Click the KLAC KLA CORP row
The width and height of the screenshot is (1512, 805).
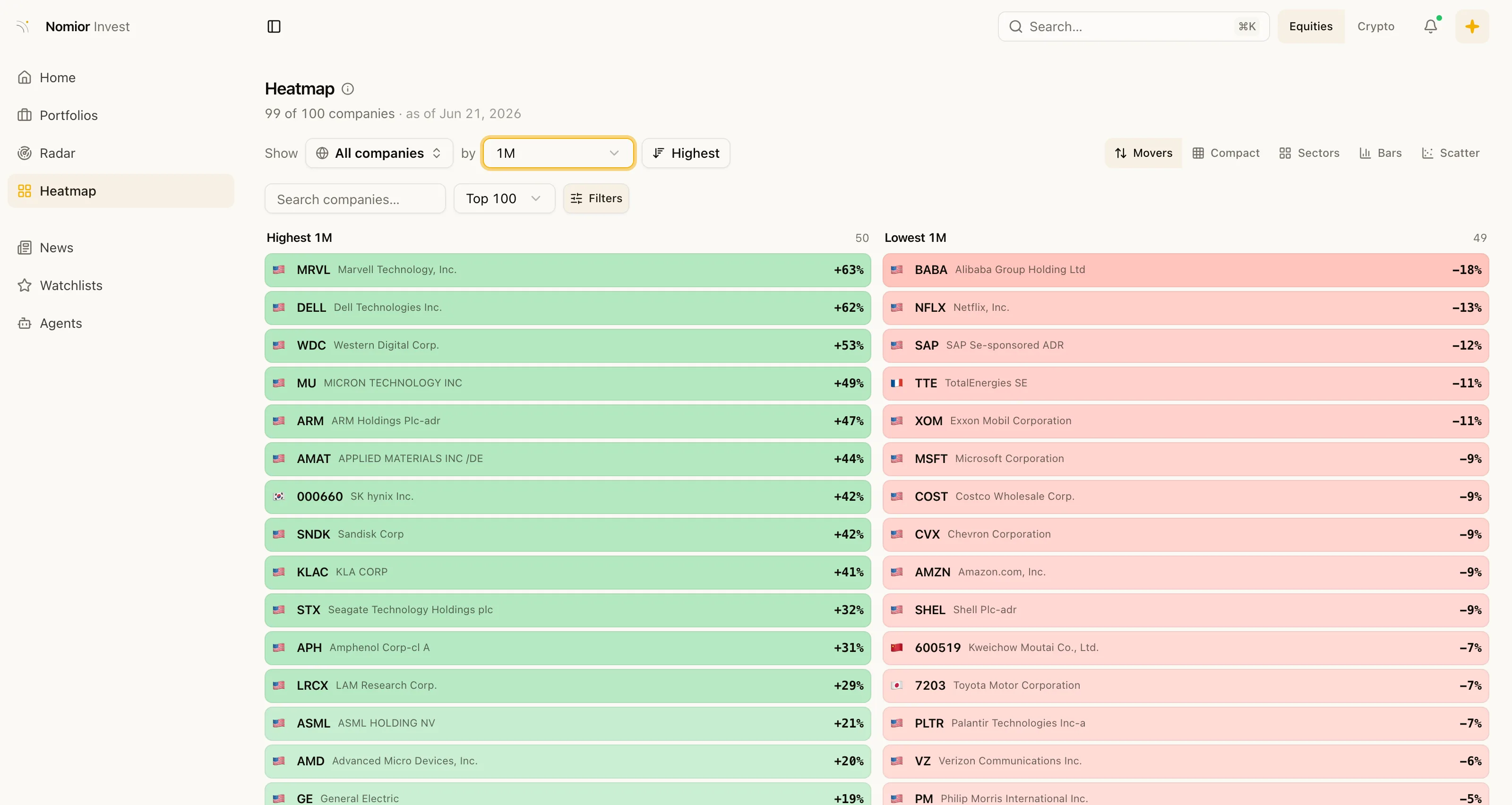tap(567, 572)
